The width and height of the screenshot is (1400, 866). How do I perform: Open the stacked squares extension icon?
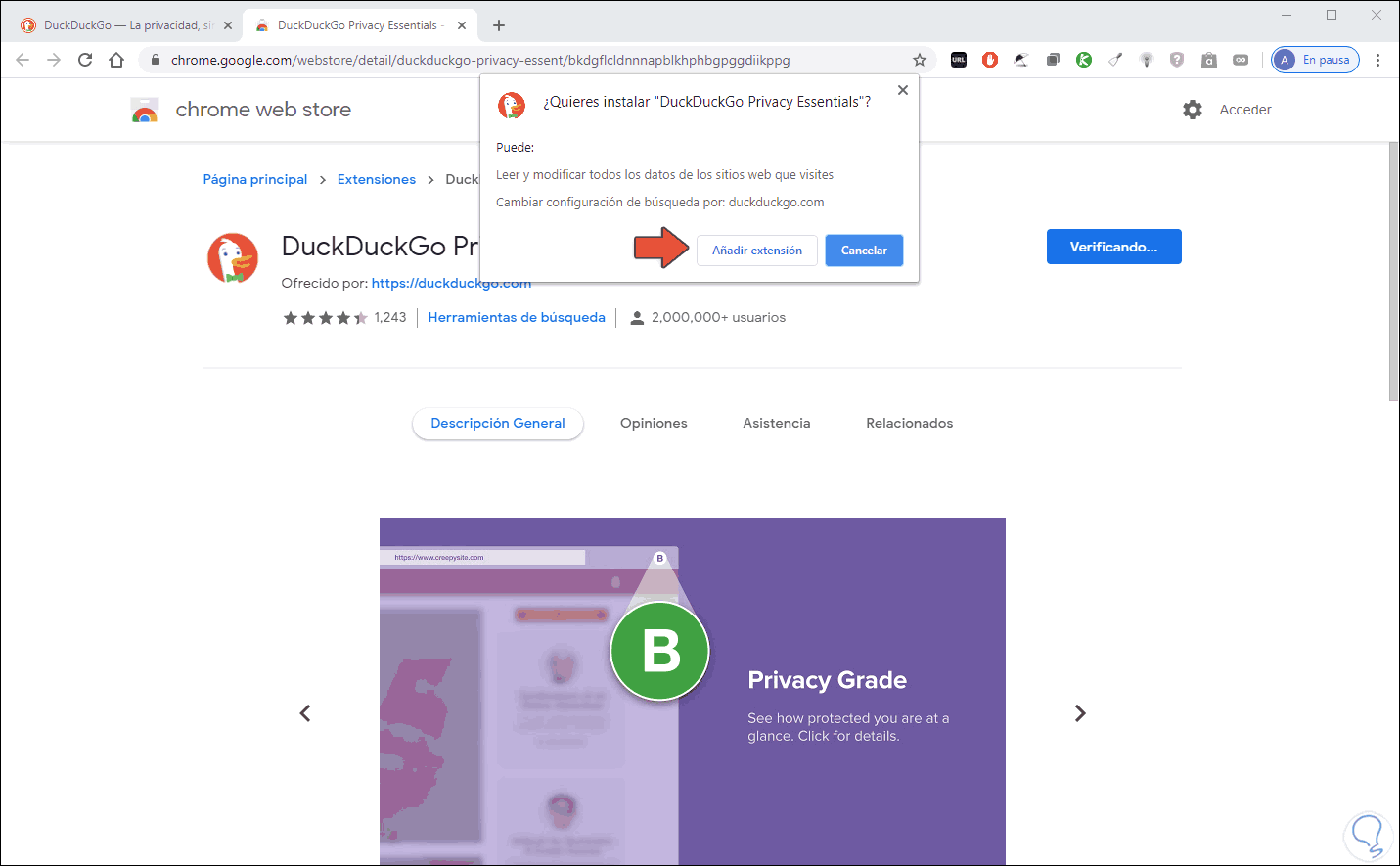[1053, 60]
